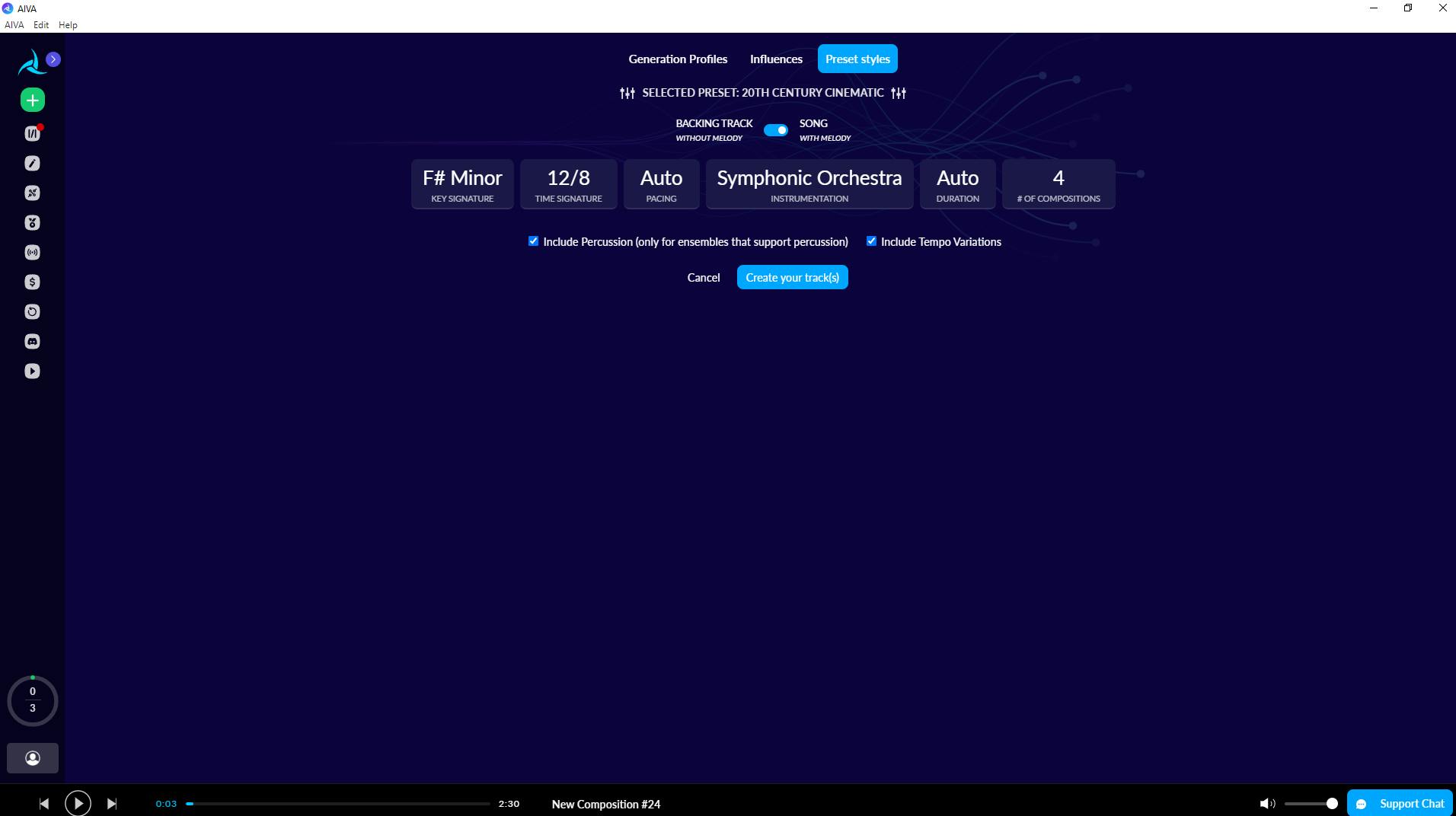The width and height of the screenshot is (1456, 816).
Task: Open the Discord community icon
Action: [32, 341]
